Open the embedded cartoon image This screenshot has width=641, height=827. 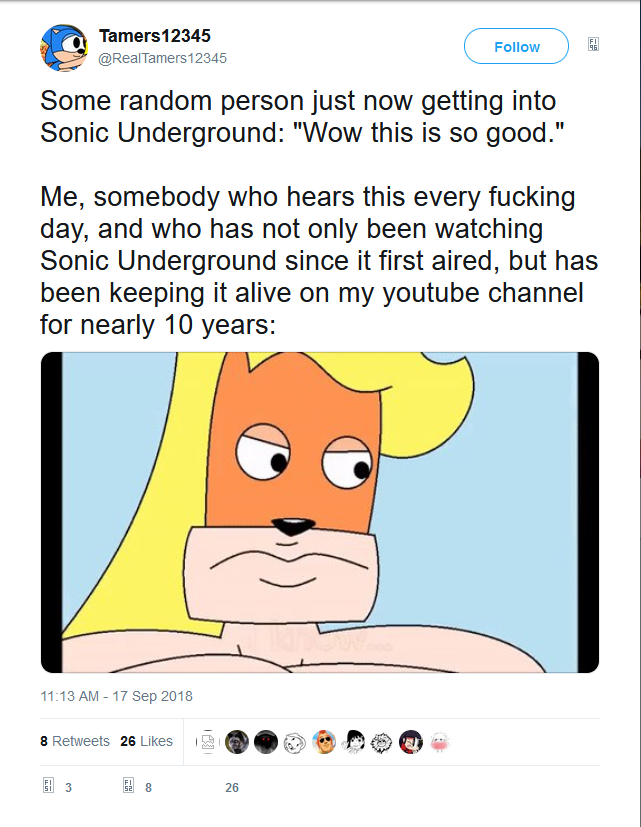tap(320, 512)
